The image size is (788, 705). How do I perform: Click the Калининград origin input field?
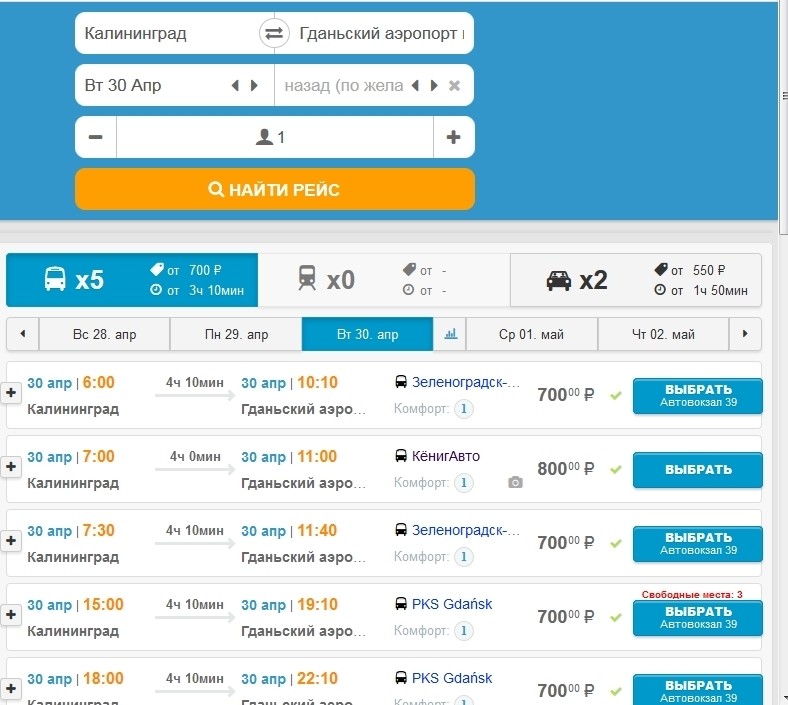(165, 33)
